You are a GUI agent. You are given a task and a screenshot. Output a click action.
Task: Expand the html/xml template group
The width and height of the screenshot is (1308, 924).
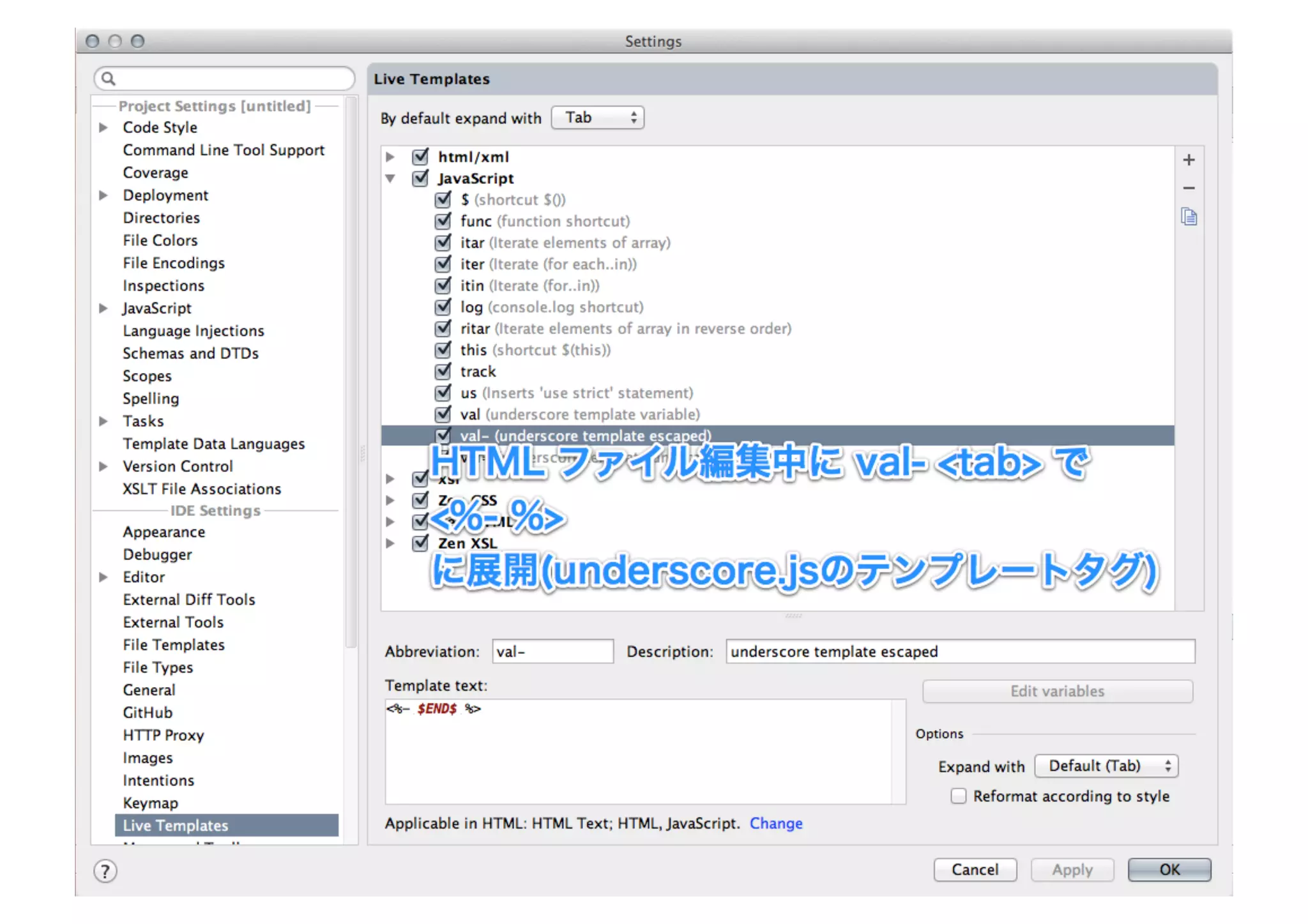coord(390,157)
